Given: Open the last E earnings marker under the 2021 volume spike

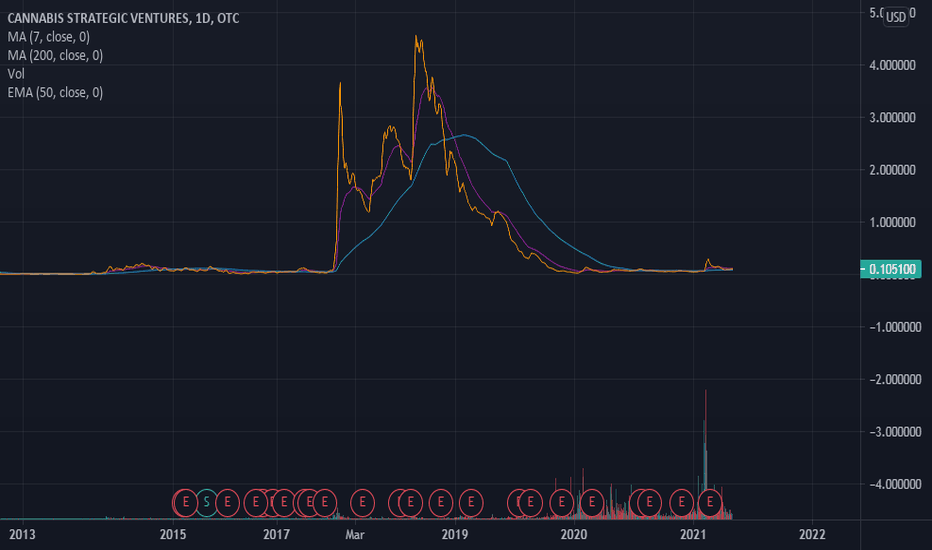Looking at the screenshot, I should [x=710, y=502].
